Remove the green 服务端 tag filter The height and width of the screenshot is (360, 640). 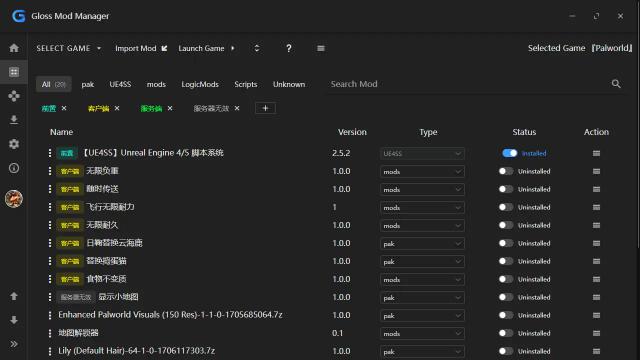tap(170, 108)
